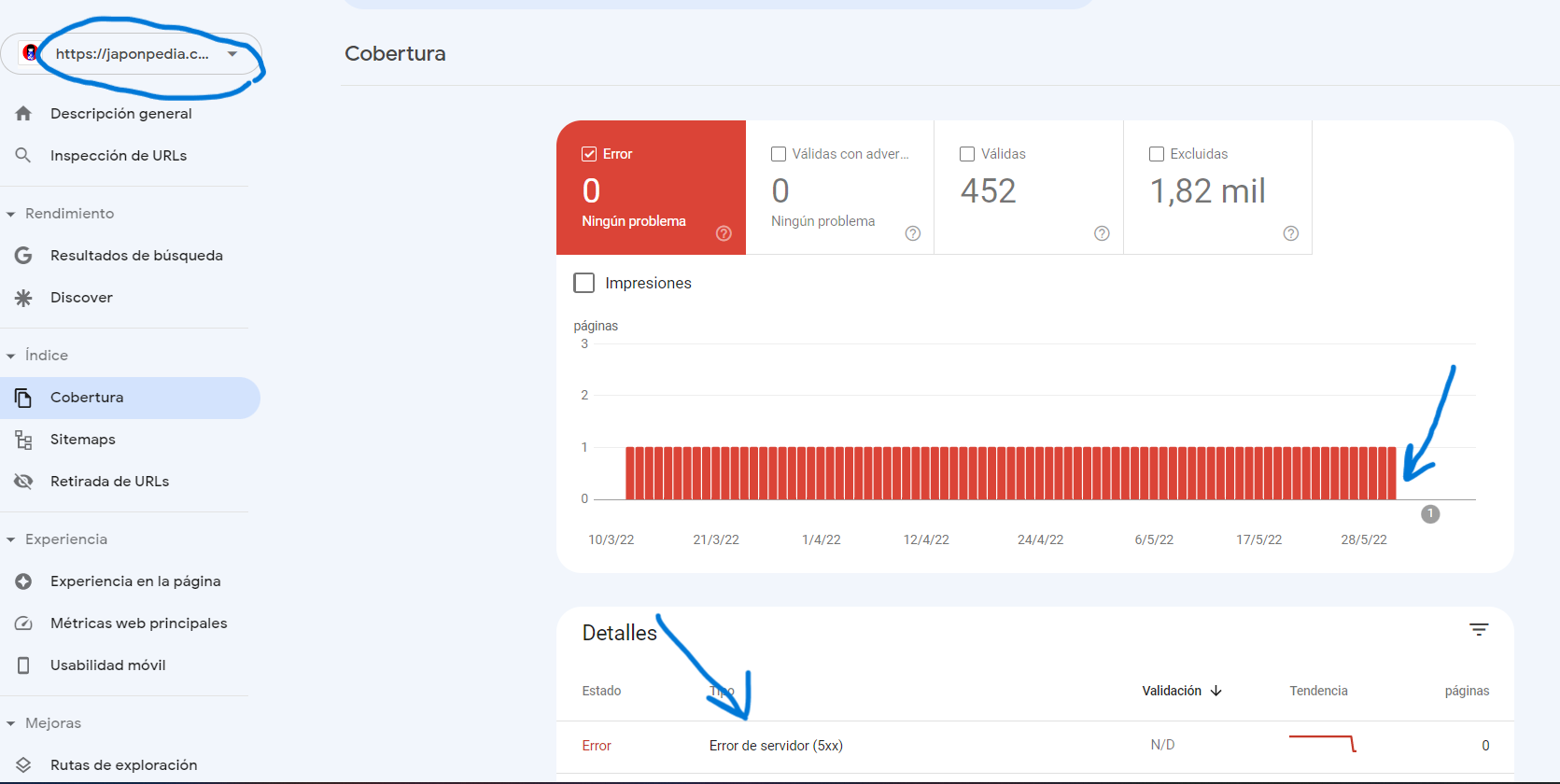Click the red trend sparkline in Error row
This screenshot has height=784, width=1560.
(1323, 744)
